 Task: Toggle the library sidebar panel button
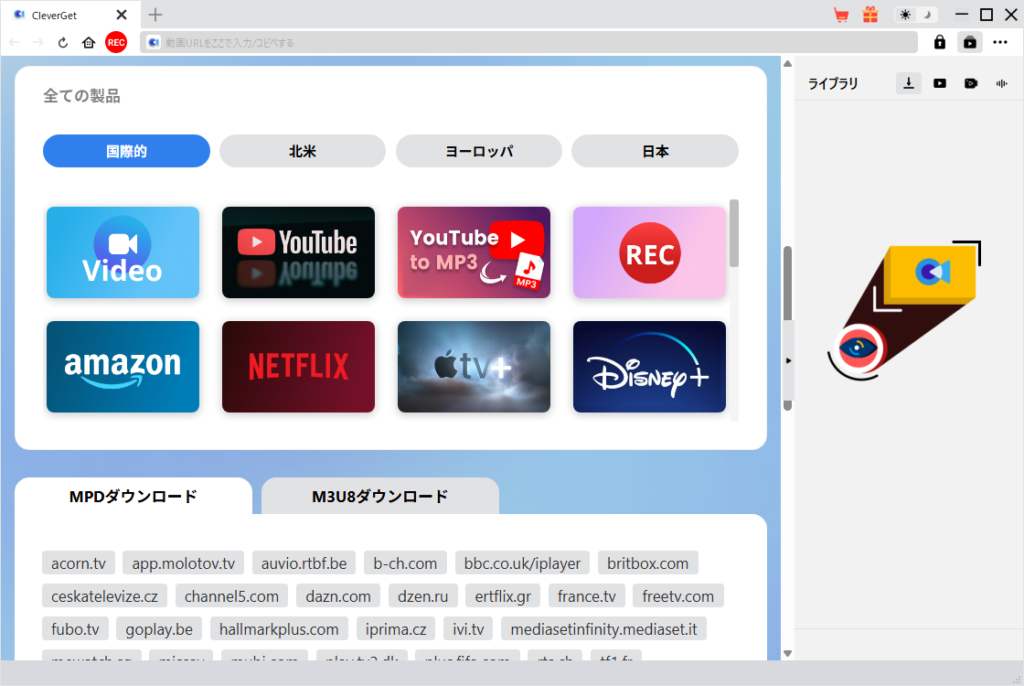tap(969, 42)
